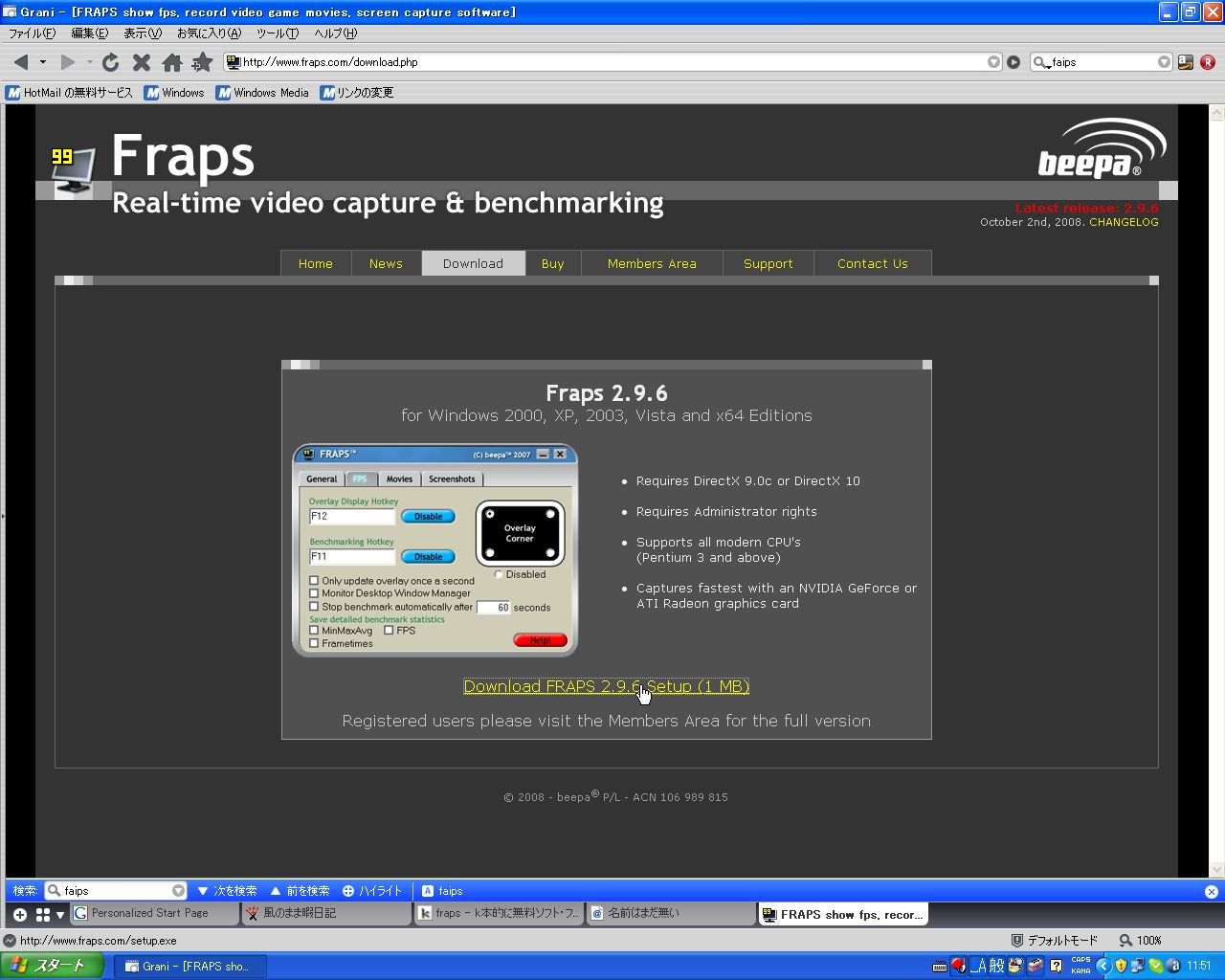Click the page scrollbar down arrow
The width and height of the screenshot is (1225, 980).
(1217, 870)
